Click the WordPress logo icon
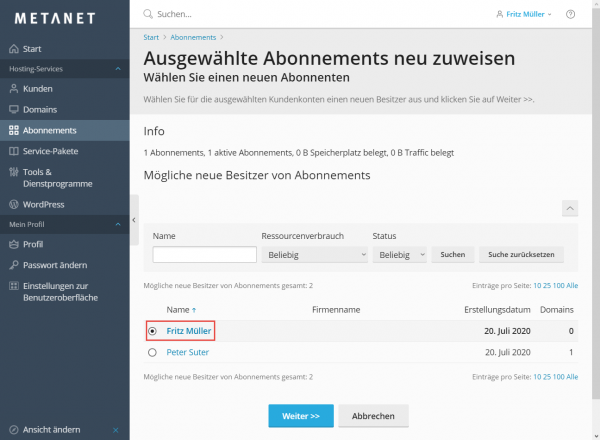Image resolution: width=600 pixels, height=440 pixels. pyautogui.click(x=13, y=204)
